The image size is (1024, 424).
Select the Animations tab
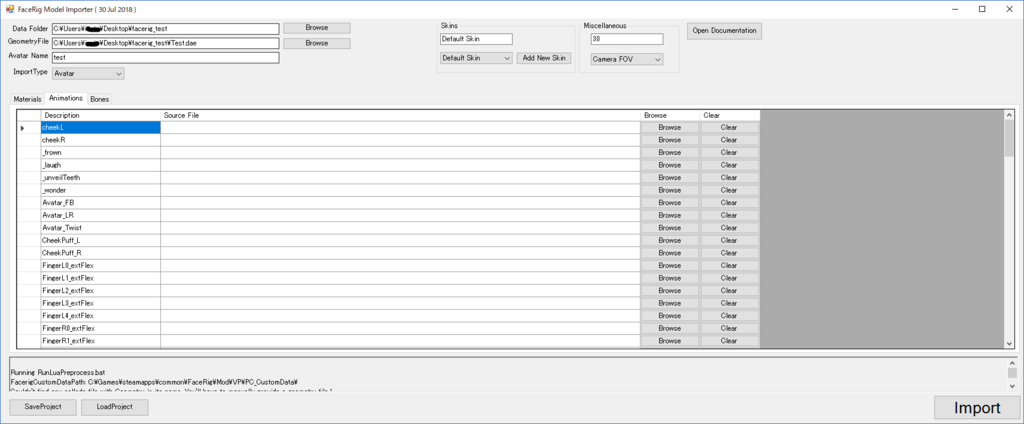tap(66, 98)
